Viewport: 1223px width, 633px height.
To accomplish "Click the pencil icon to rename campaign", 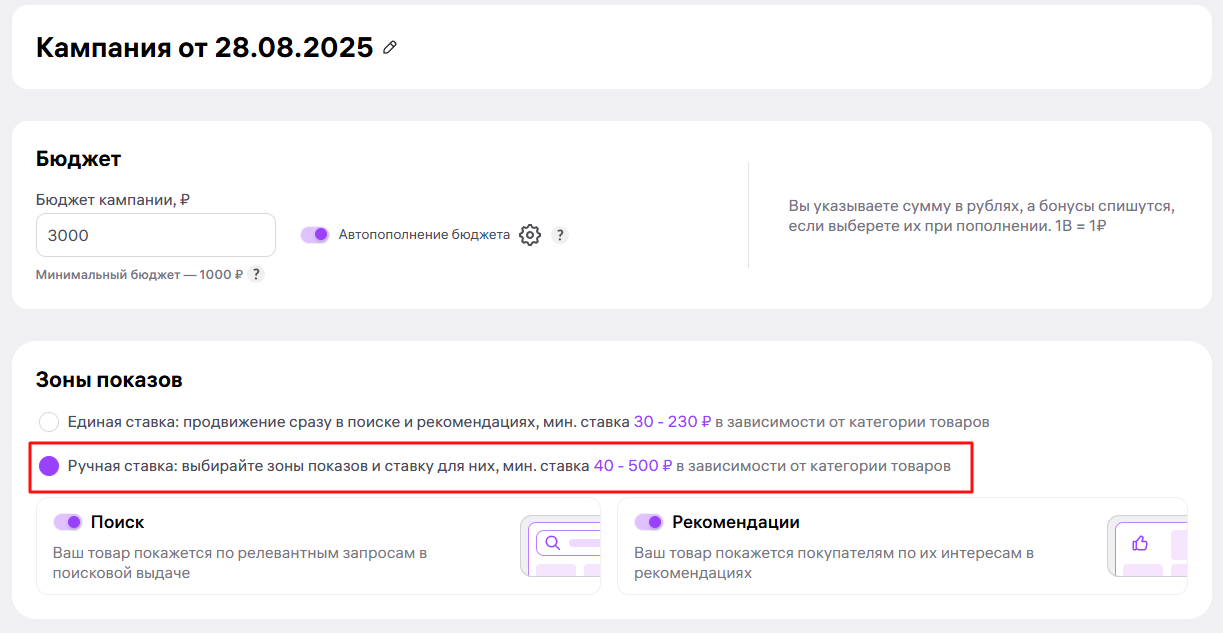I will click(390, 47).
